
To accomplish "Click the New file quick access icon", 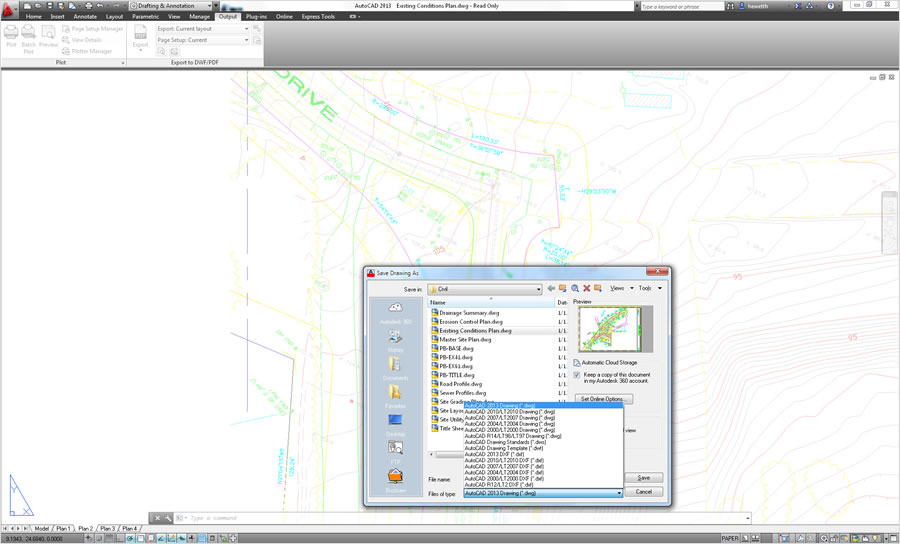I will (27, 6).
